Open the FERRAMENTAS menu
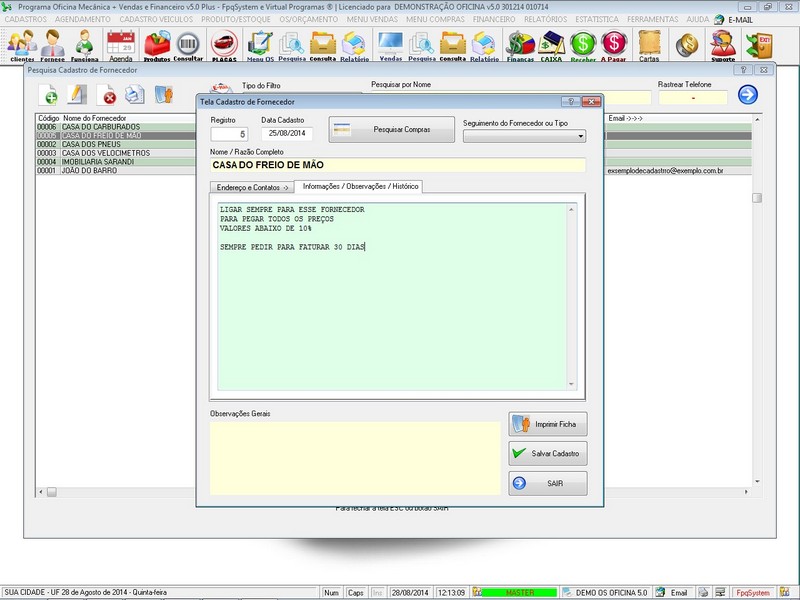800x600 pixels. click(x=653, y=19)
